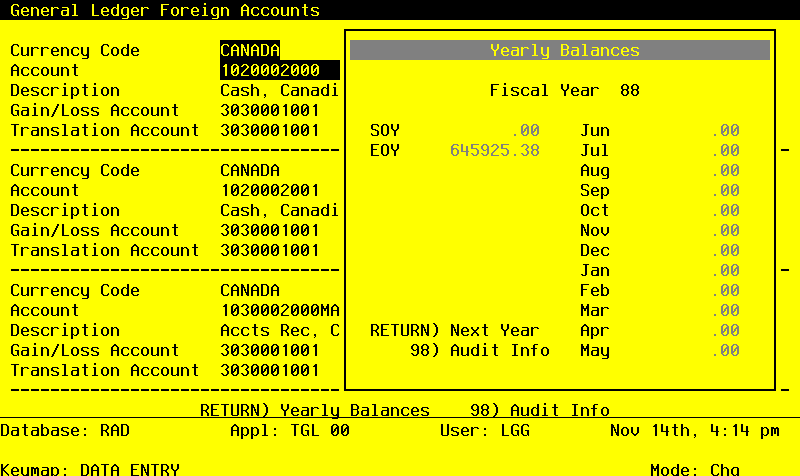Click the Aug balance value
800x476 pixels.
pyautogui.click(x=725, y=170)
